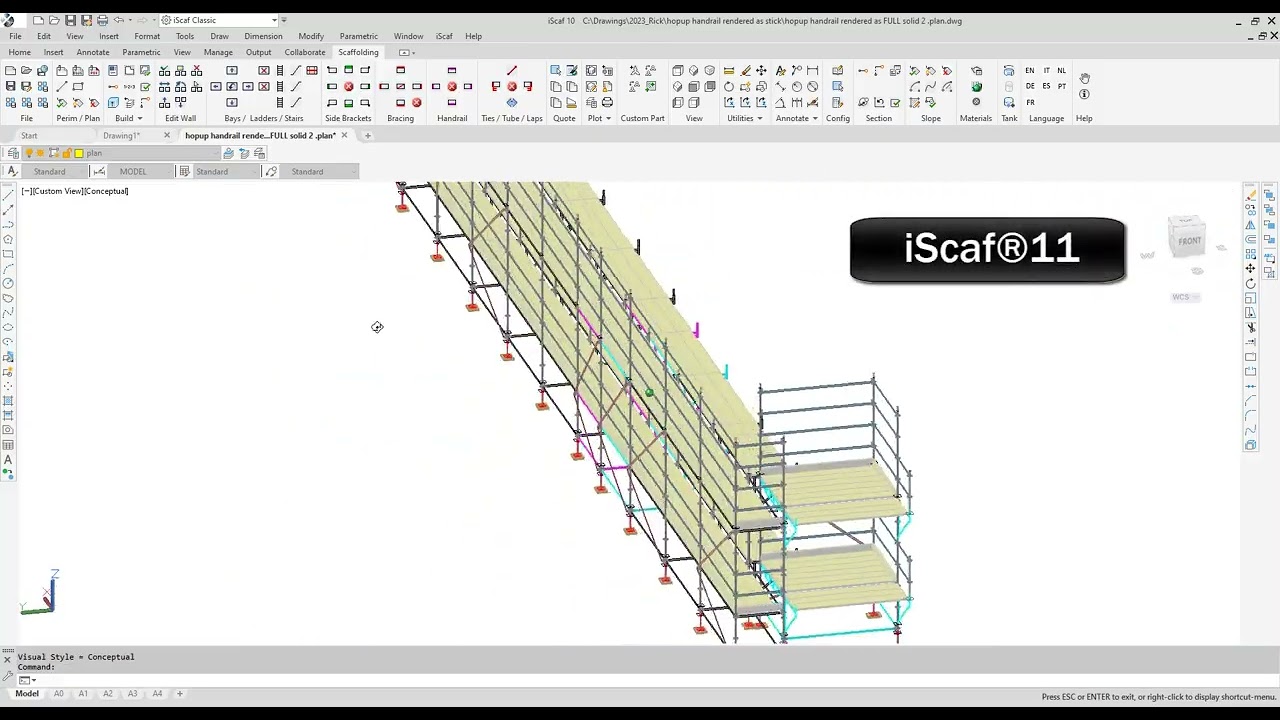Select the Start document tab

click(x=29, y=135)
